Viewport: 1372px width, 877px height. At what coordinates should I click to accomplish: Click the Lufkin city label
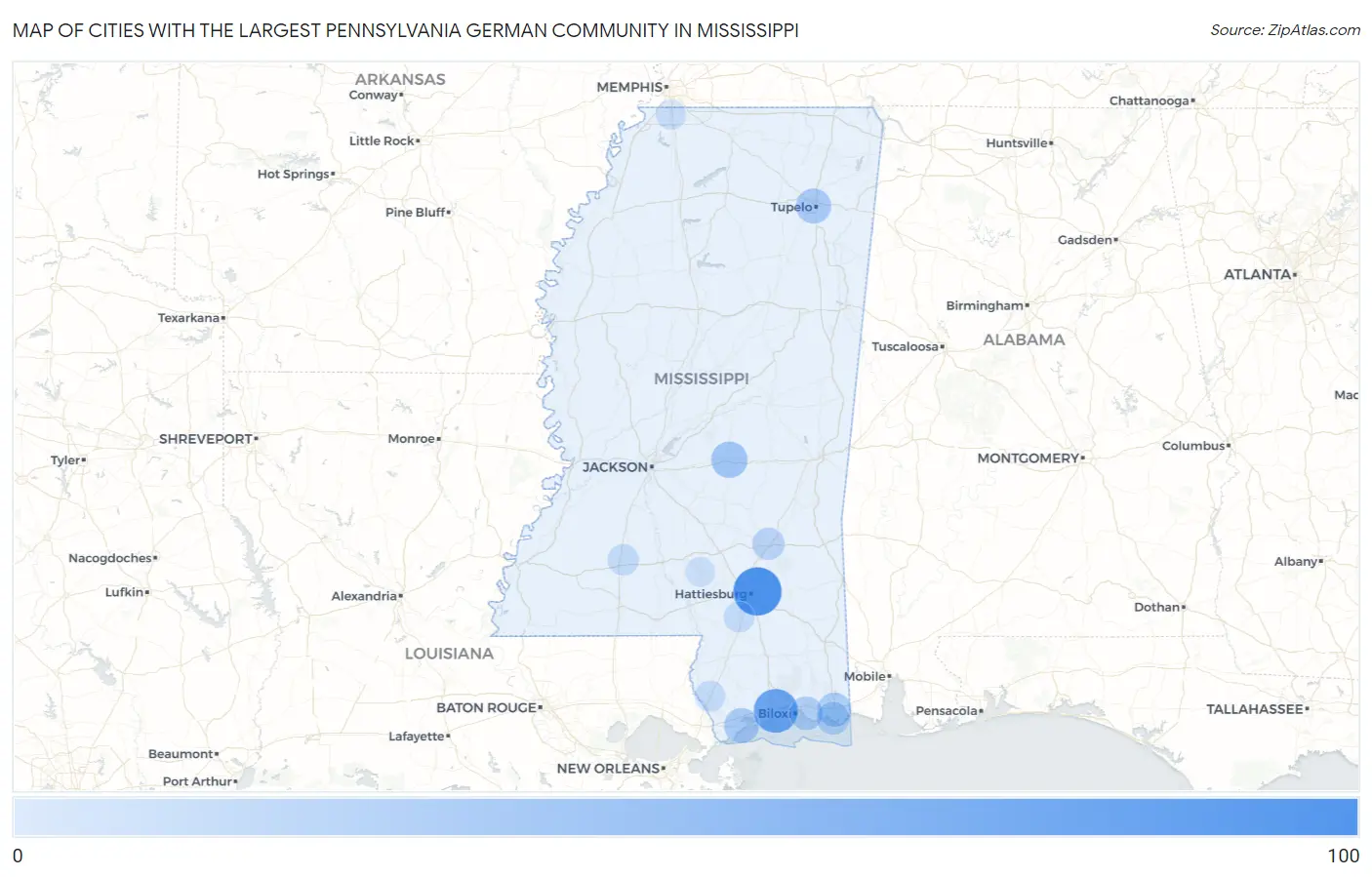(x=125, y=592)
